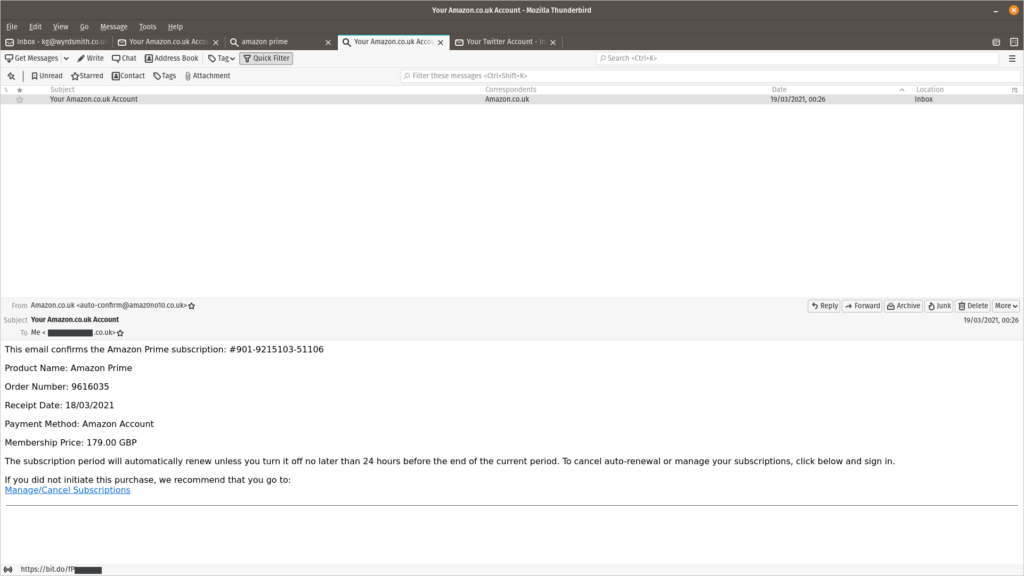Open calendar tab icon
This screenshot has height=576, width=1024.
[x=996, y=42]
